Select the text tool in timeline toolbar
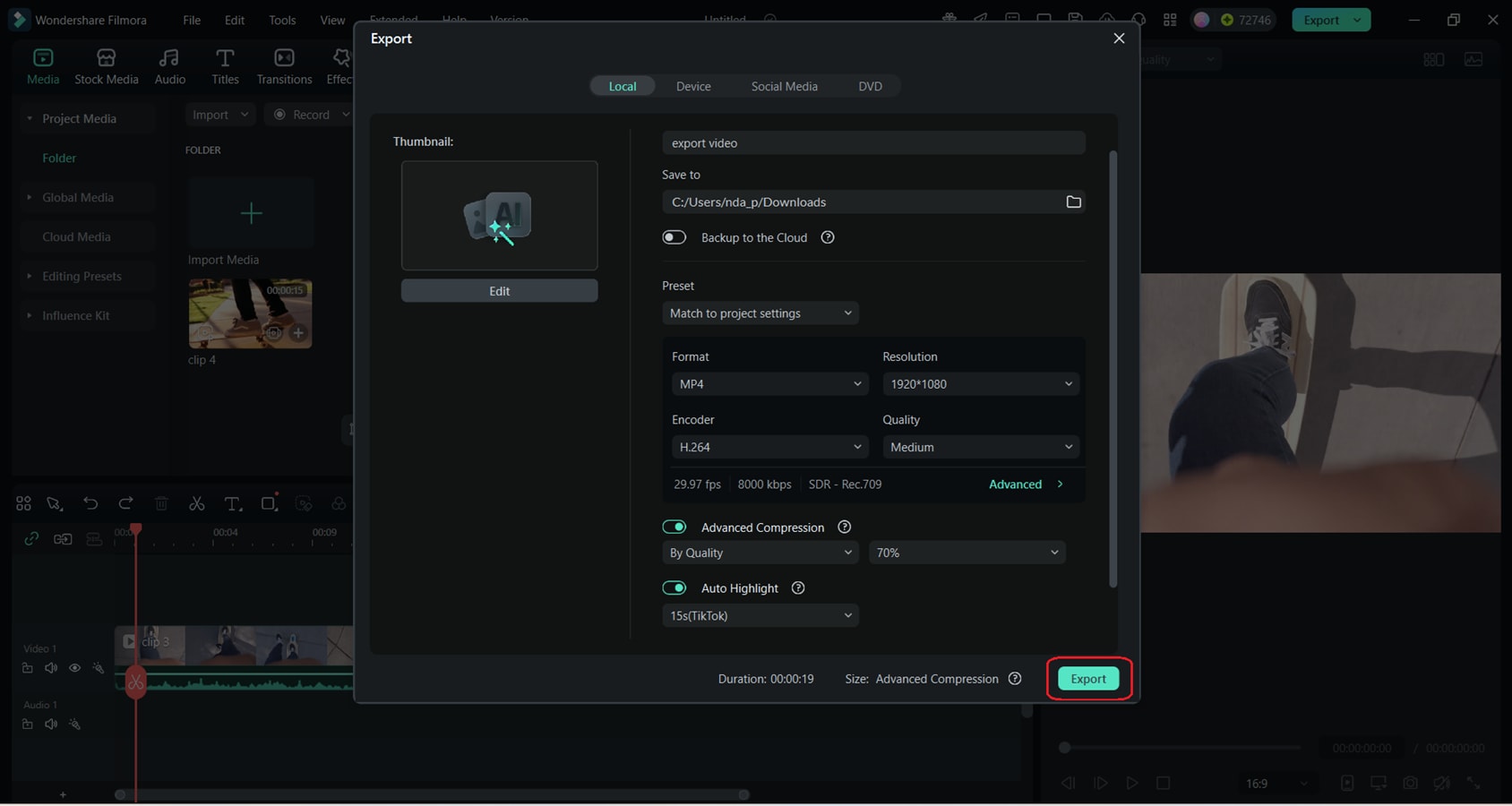1512x806 pixels. click(232, 503)
